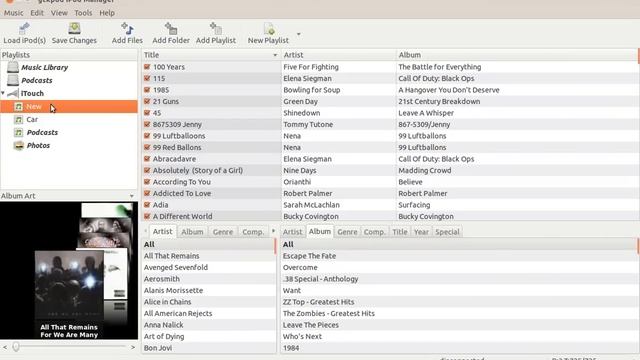Open the toolbar overflow dropdown arrow
Image resolution: width=640 pixels, height=360 pixels.
298,34
